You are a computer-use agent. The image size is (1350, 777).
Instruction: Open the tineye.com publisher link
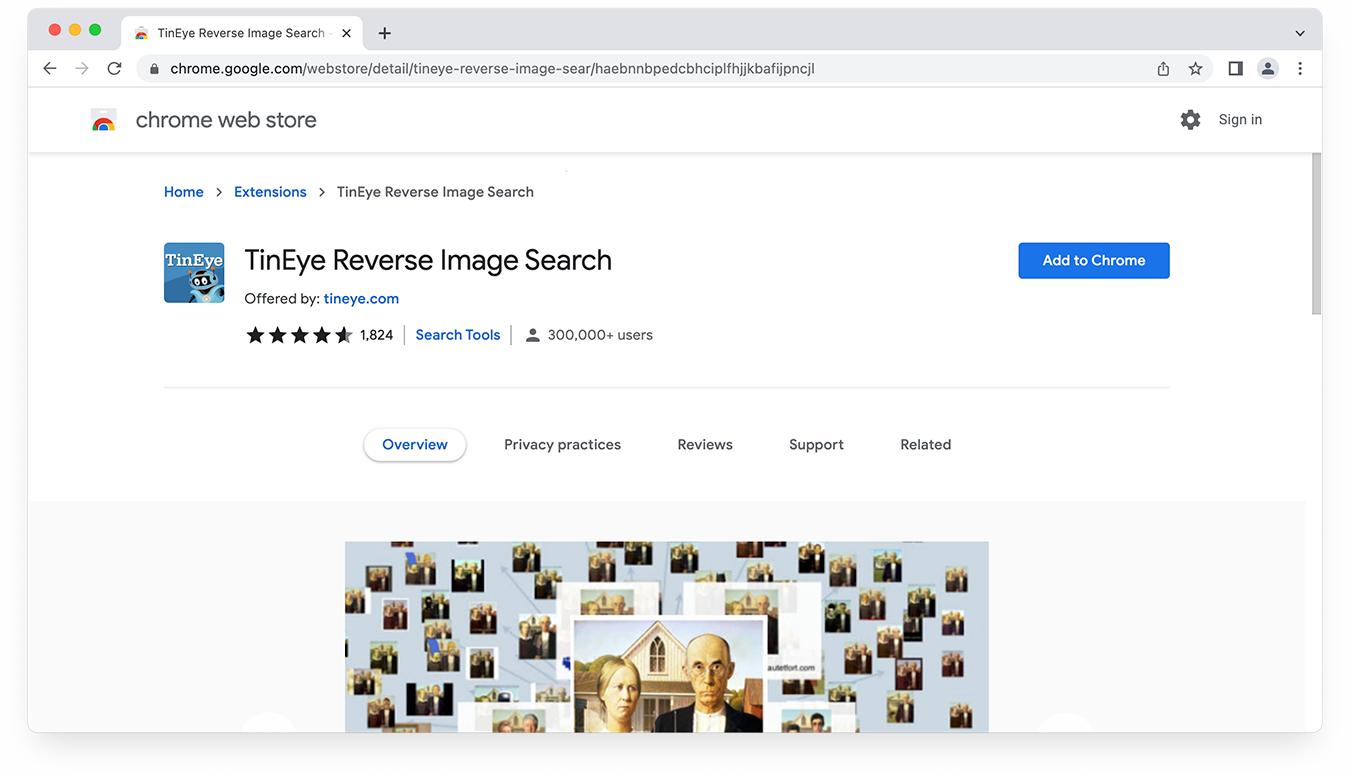coord(361,298)
